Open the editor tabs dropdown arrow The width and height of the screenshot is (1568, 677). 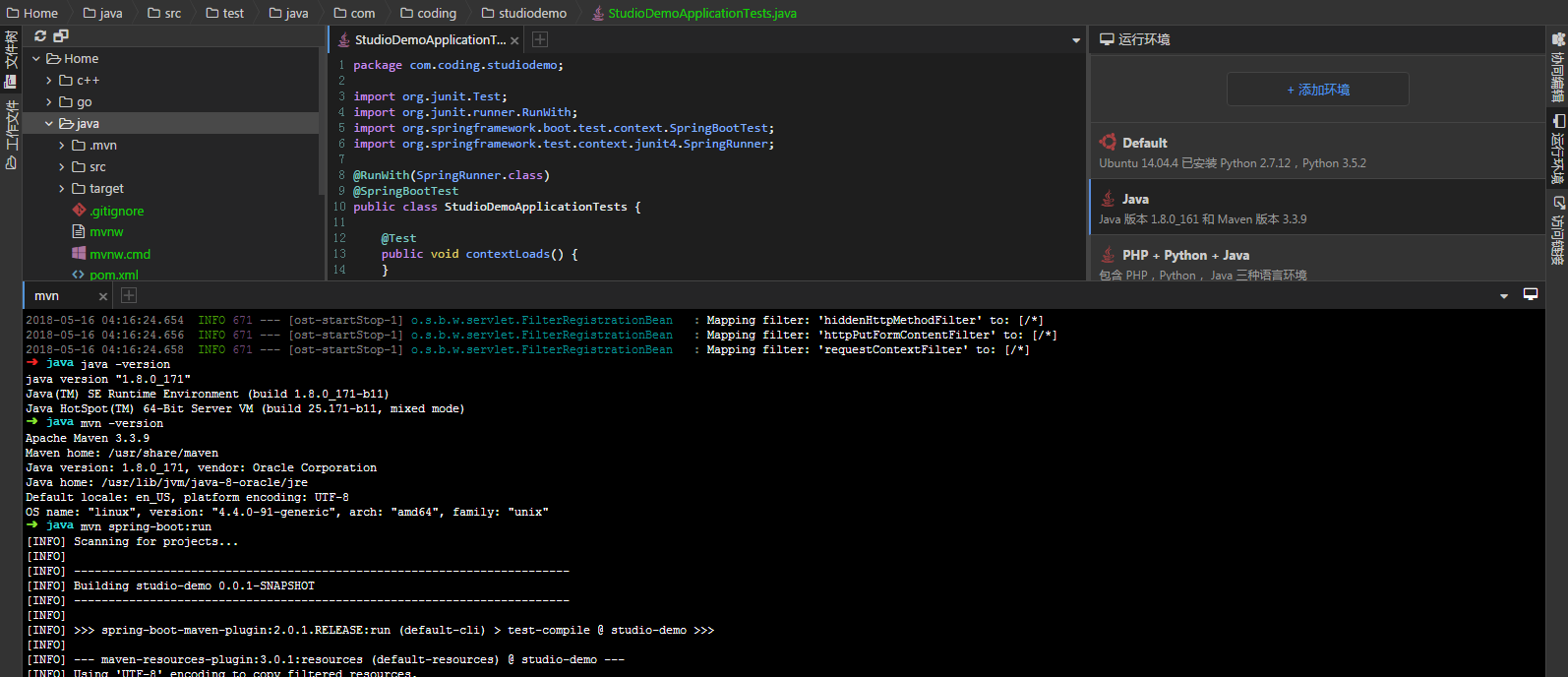pyautogui.click(x=1075, y=40)
